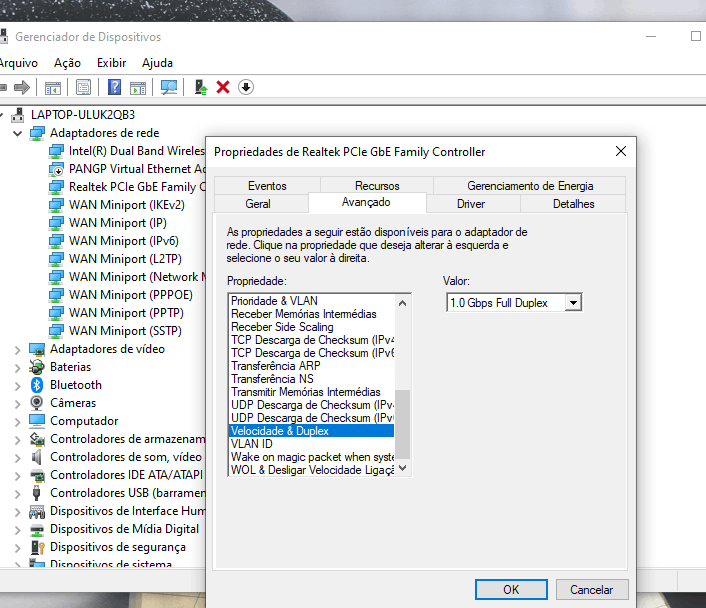Screen dimensions: 706x608
Task: Switch to the Gerenciamento de Energia tab
Action: 530,186
